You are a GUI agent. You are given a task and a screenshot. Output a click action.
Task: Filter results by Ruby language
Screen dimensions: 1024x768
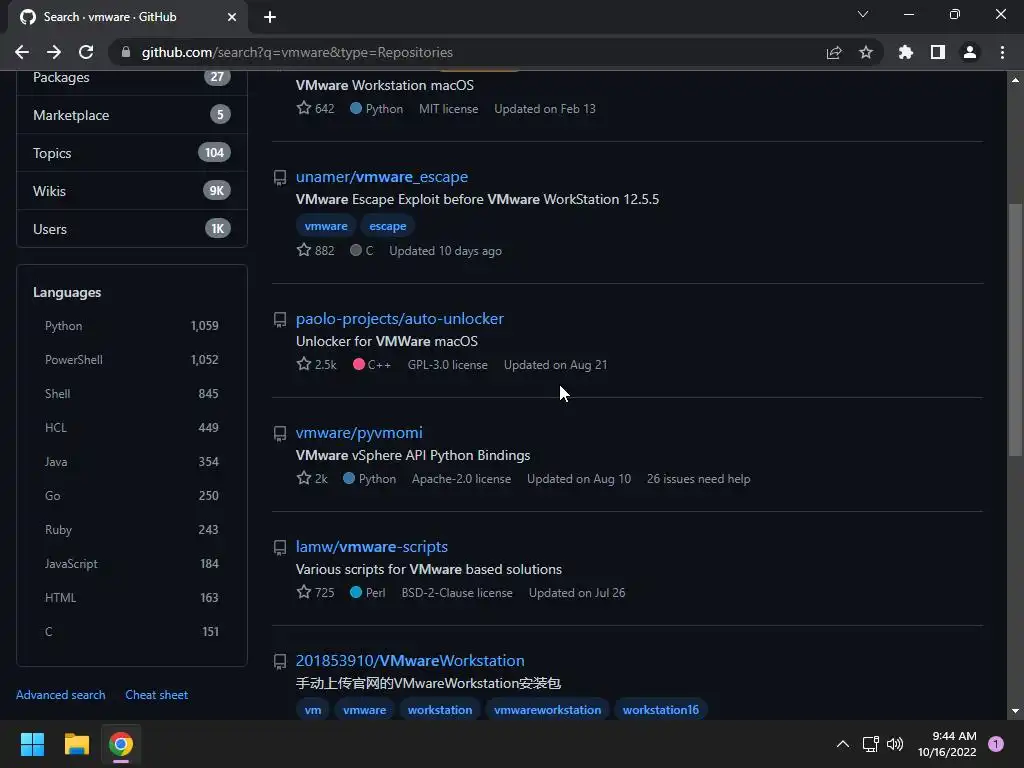click(132, 530)
